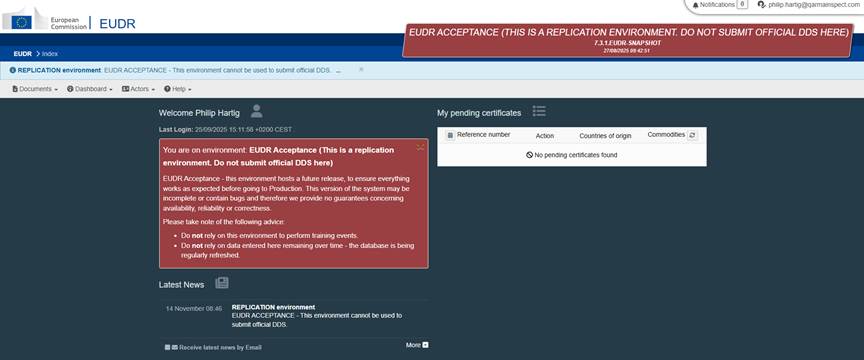Click the No pending certificates found message

click(571, 155)
